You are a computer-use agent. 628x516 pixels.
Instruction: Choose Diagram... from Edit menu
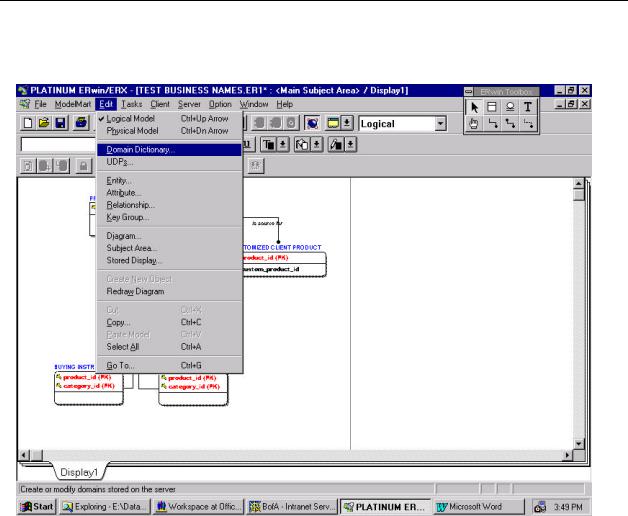169,236
